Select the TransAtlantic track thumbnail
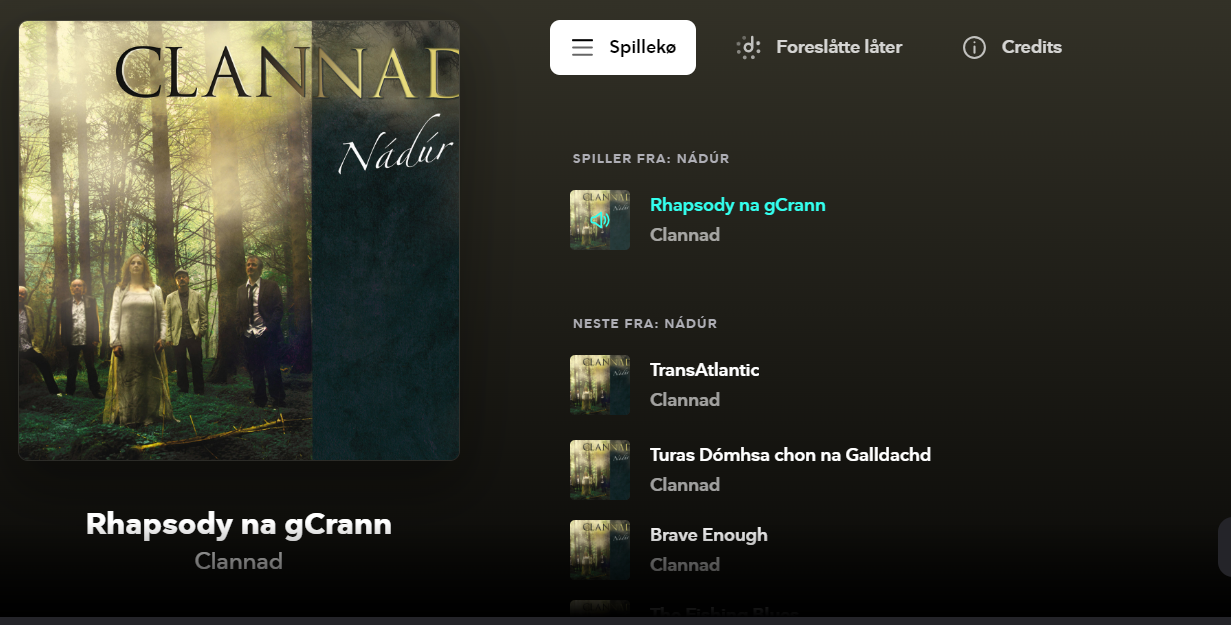 coord(600,385)
